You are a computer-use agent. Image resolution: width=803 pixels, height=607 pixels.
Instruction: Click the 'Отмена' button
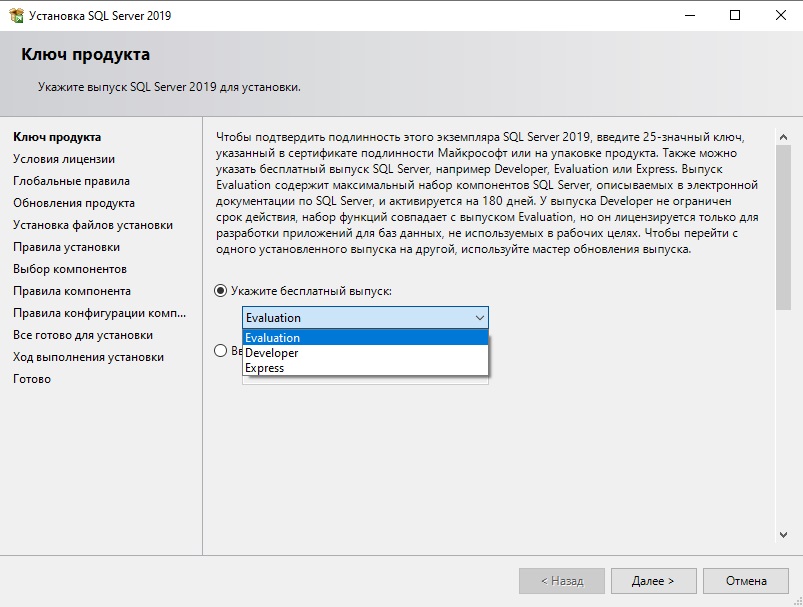[746, 581]
